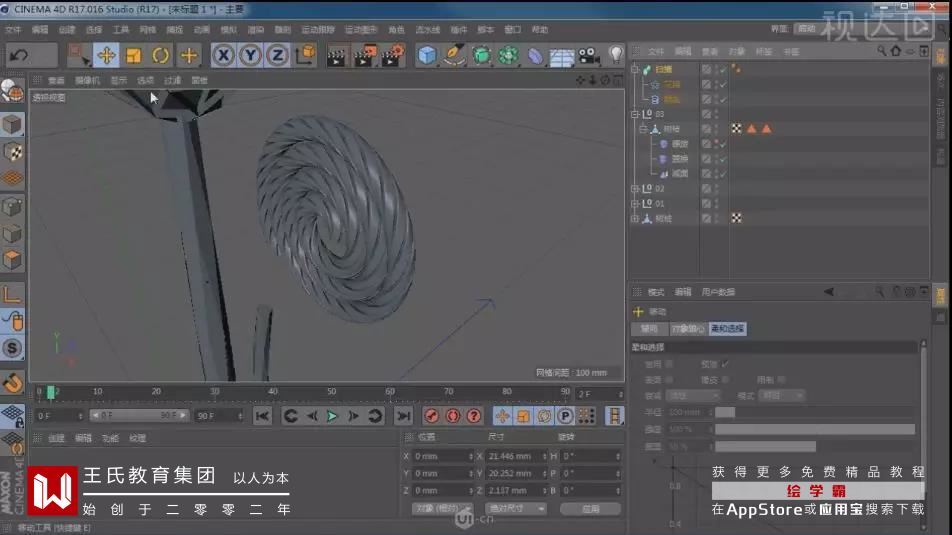Click the coordinate system cube icon

pyautogui.click(x=305, y=55)
